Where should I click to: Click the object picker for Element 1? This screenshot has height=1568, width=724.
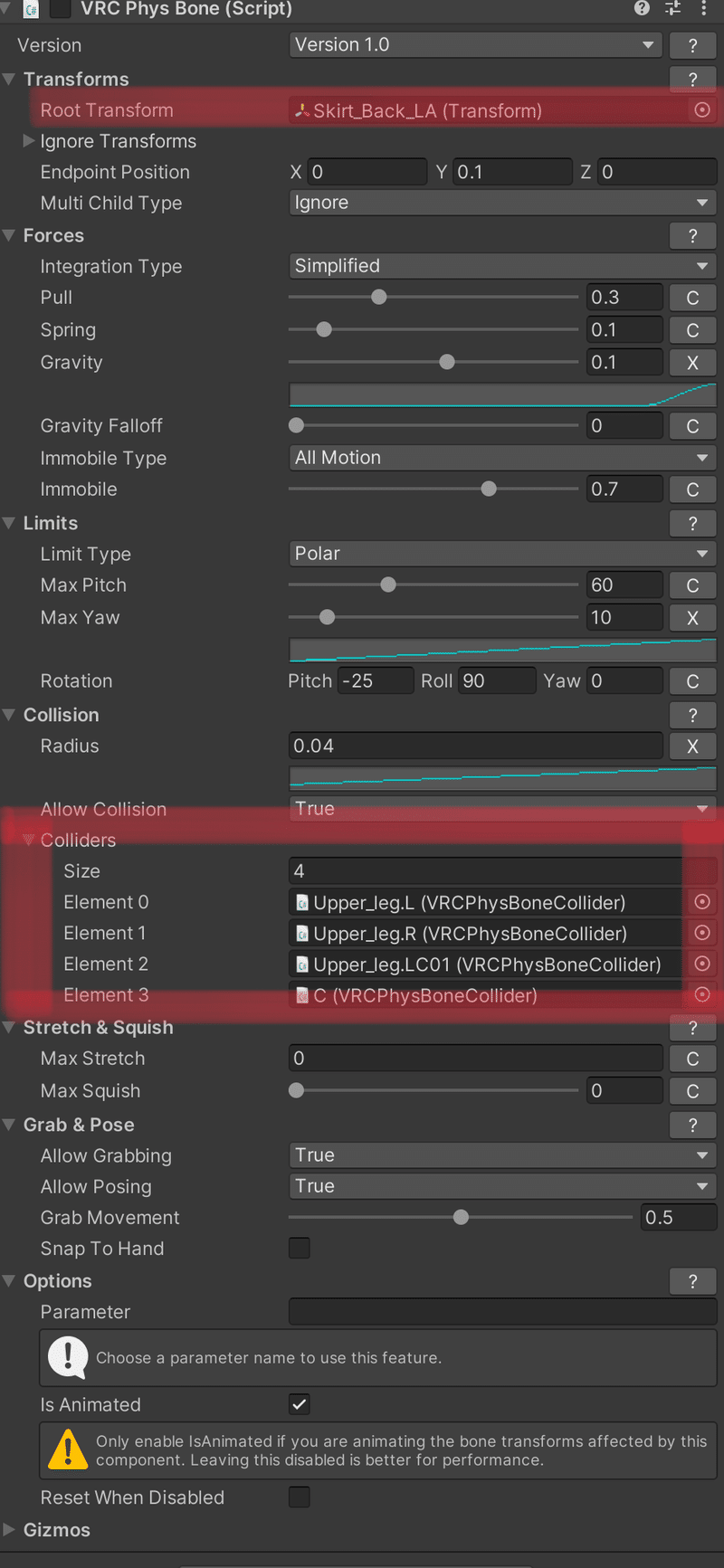702,933
